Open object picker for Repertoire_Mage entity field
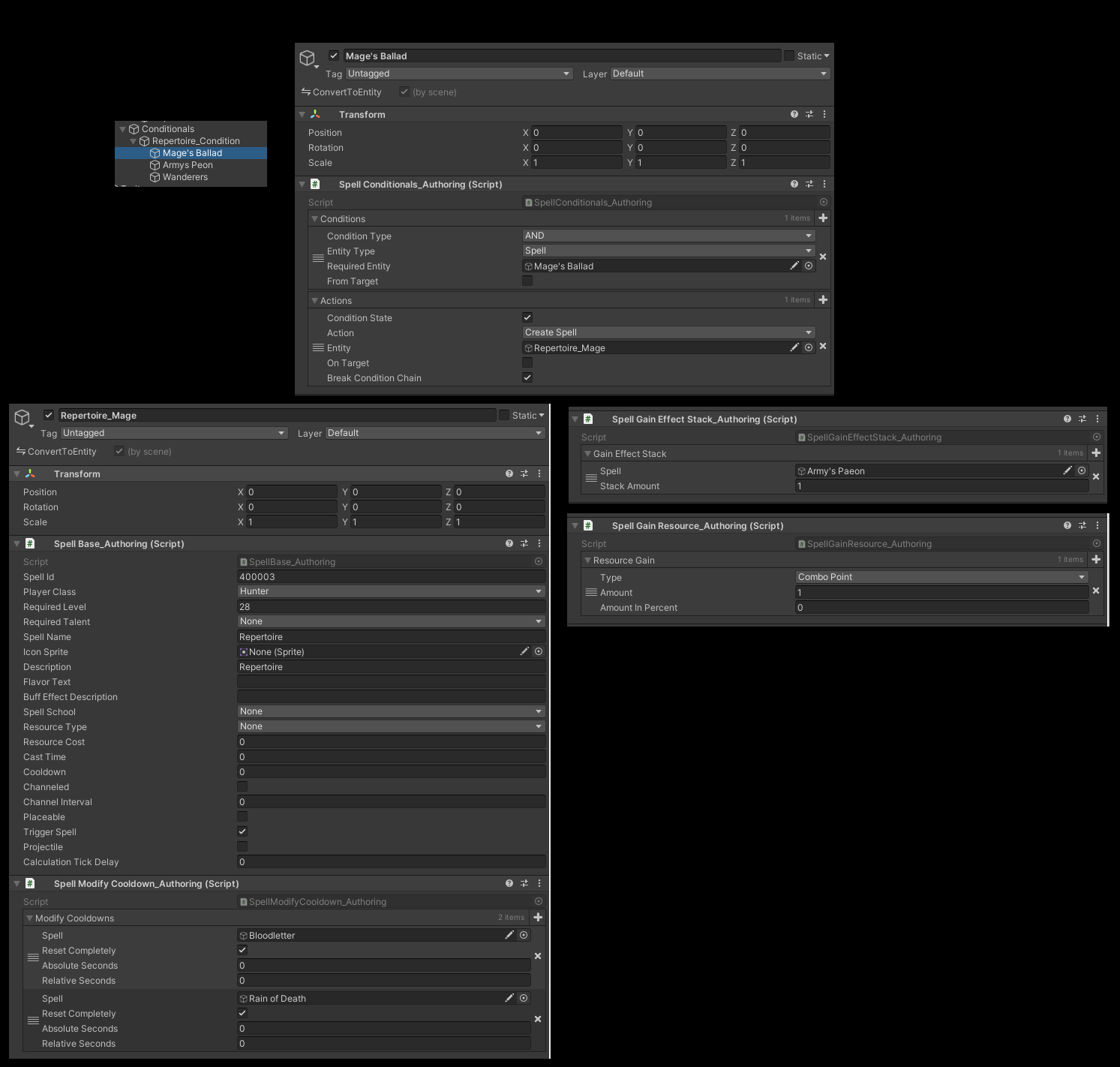Image resolution: width=1120 pixels, height=1067 pixels. [809, 348]
